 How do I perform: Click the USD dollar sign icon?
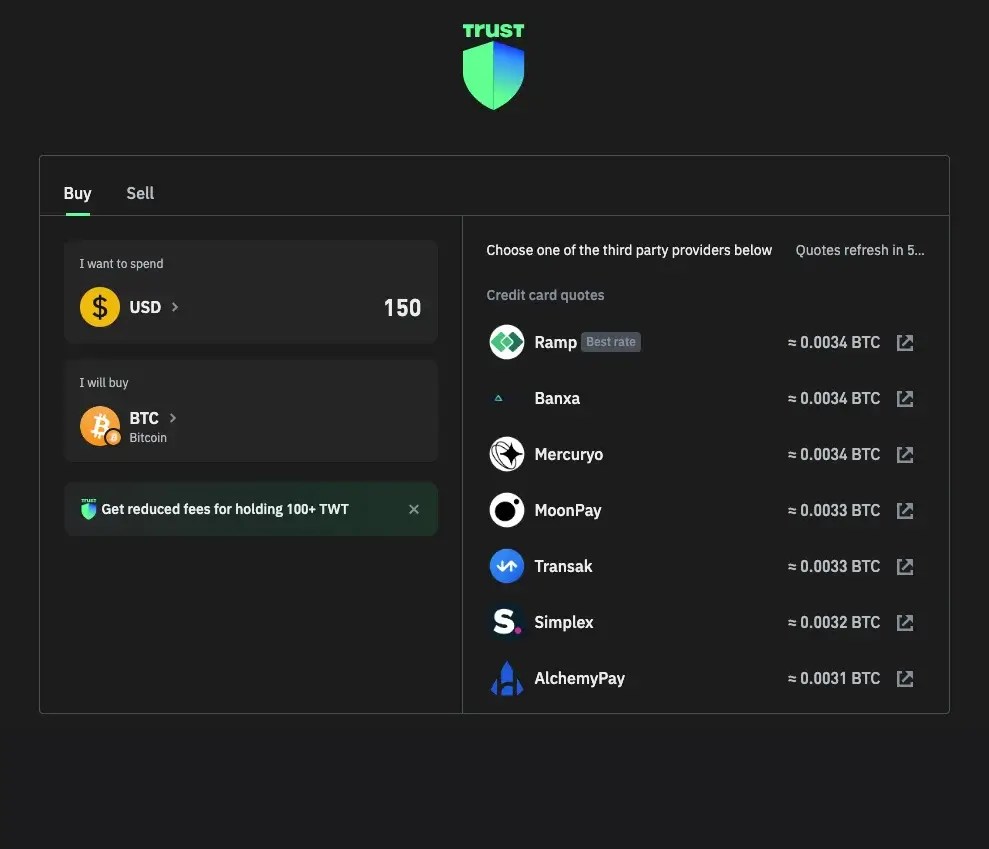(x=99, y=307)
